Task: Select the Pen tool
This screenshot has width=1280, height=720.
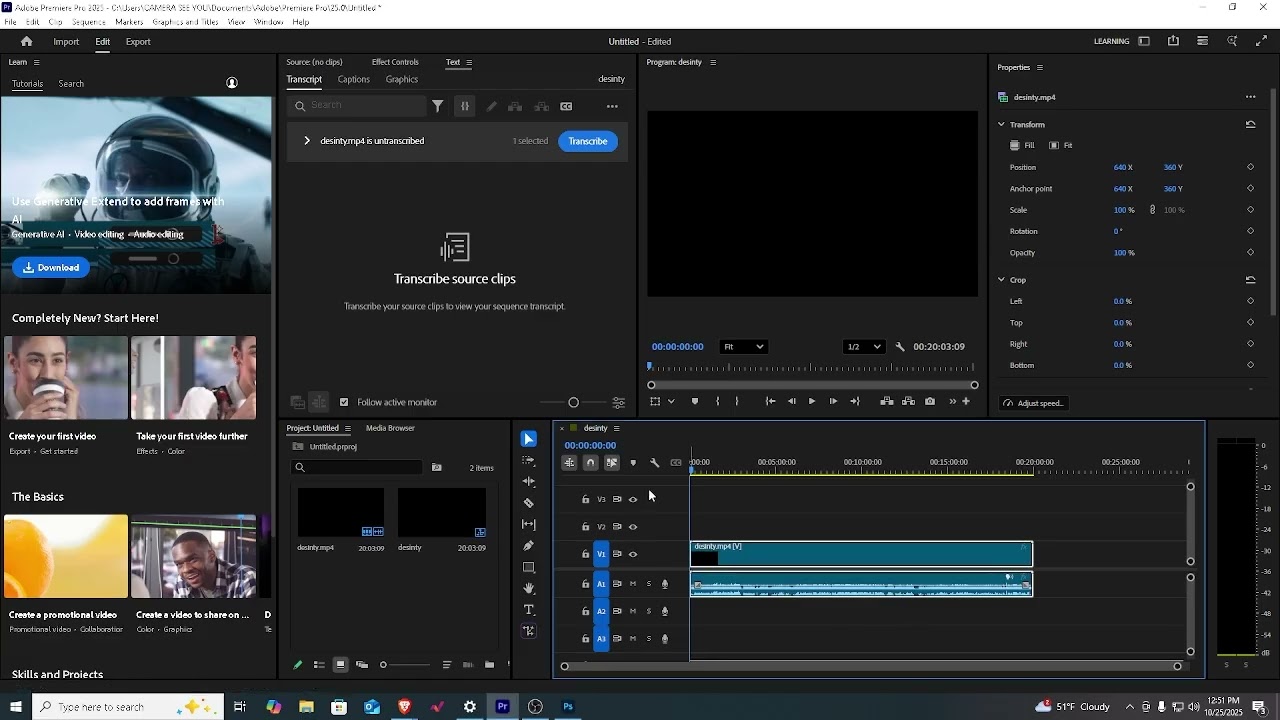Action: (529, 546)
